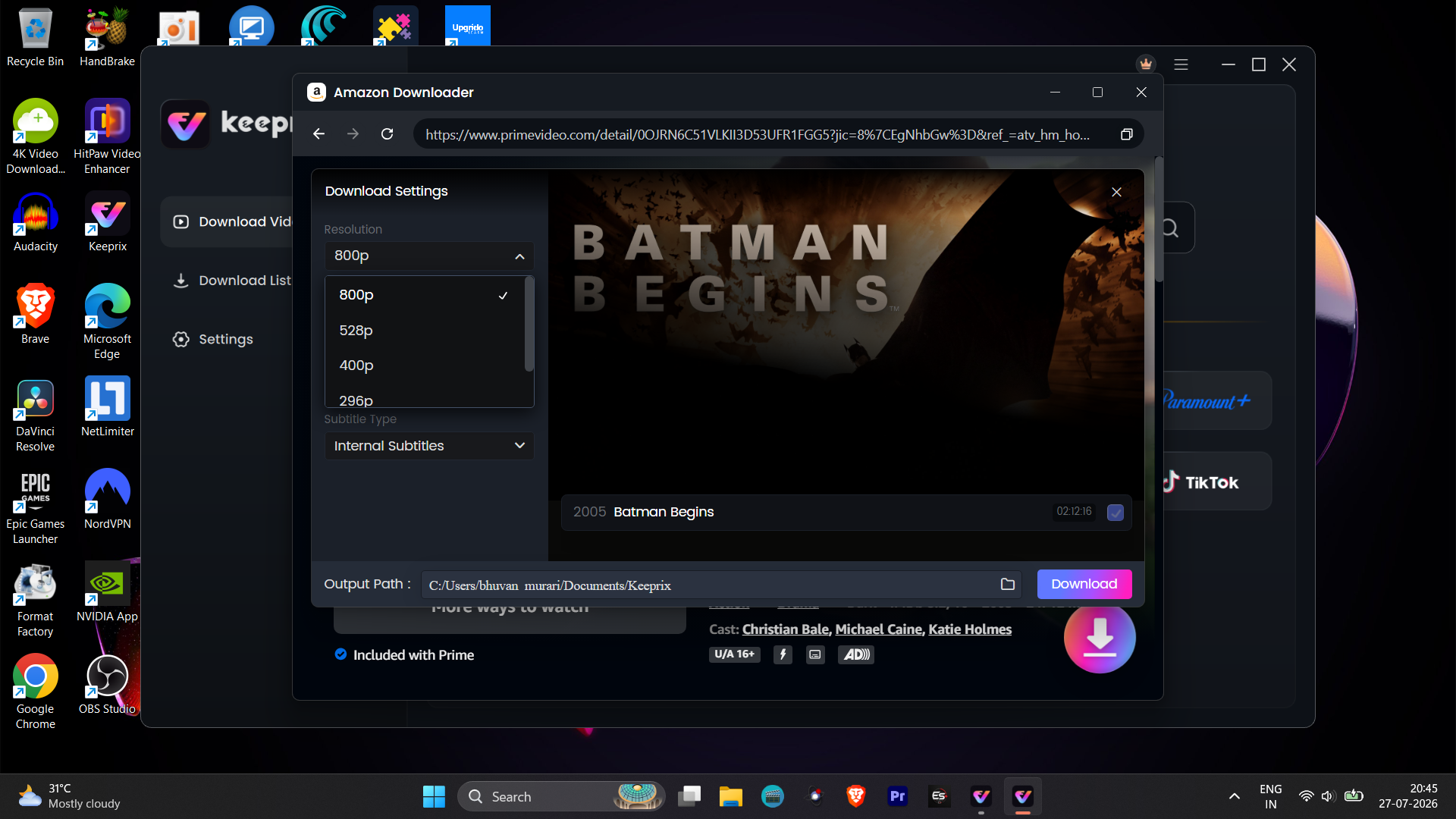
Task: Open NetLimiter desktop shortcut
Action: pos(107,407)
